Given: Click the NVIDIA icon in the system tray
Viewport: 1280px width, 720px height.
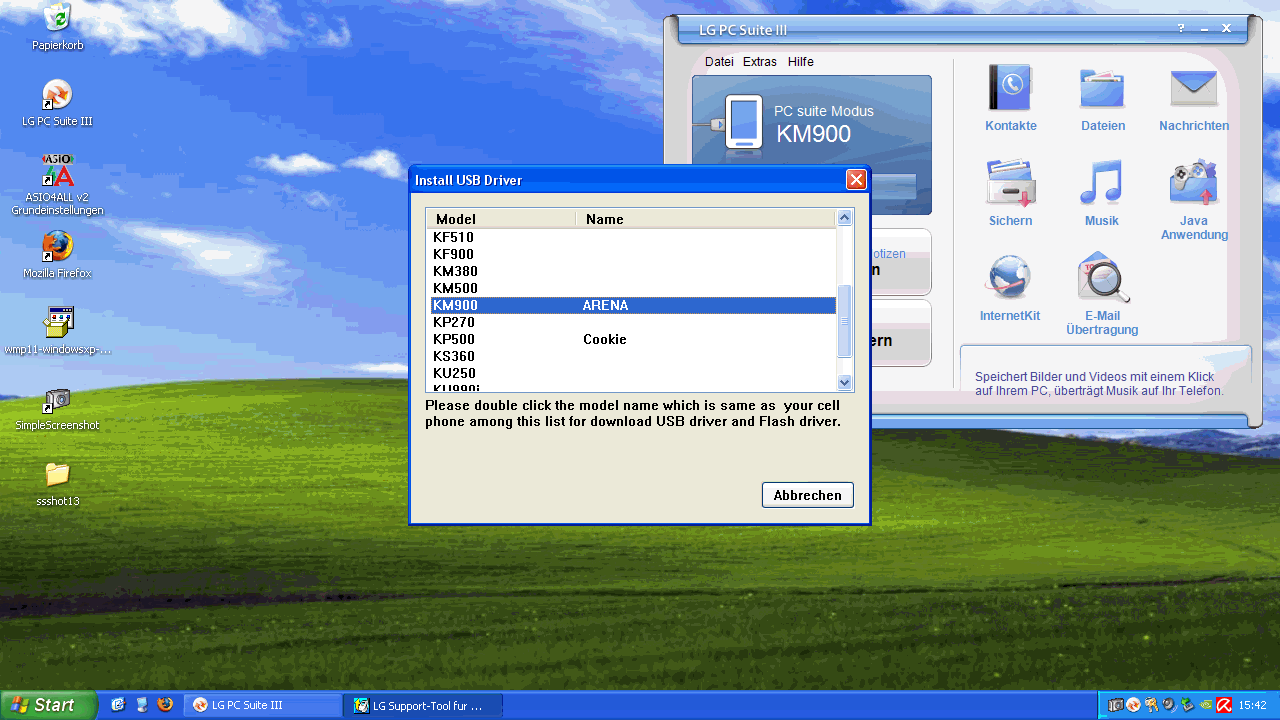Looking at the screenshot, I should coord(1206,705).
